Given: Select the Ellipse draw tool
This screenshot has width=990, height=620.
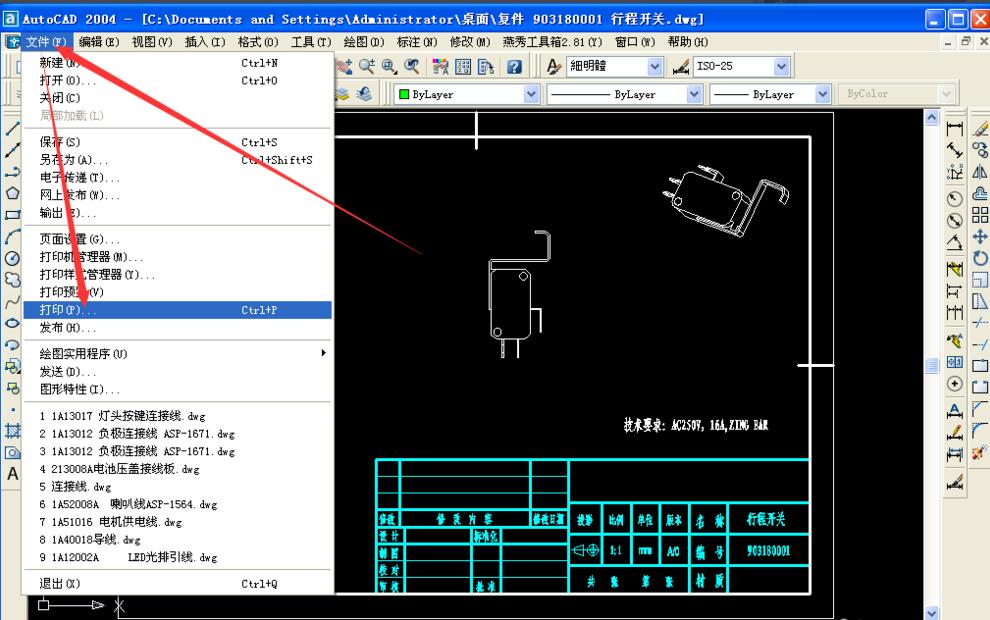Looking at the screenshot, I should pos(12,323).
